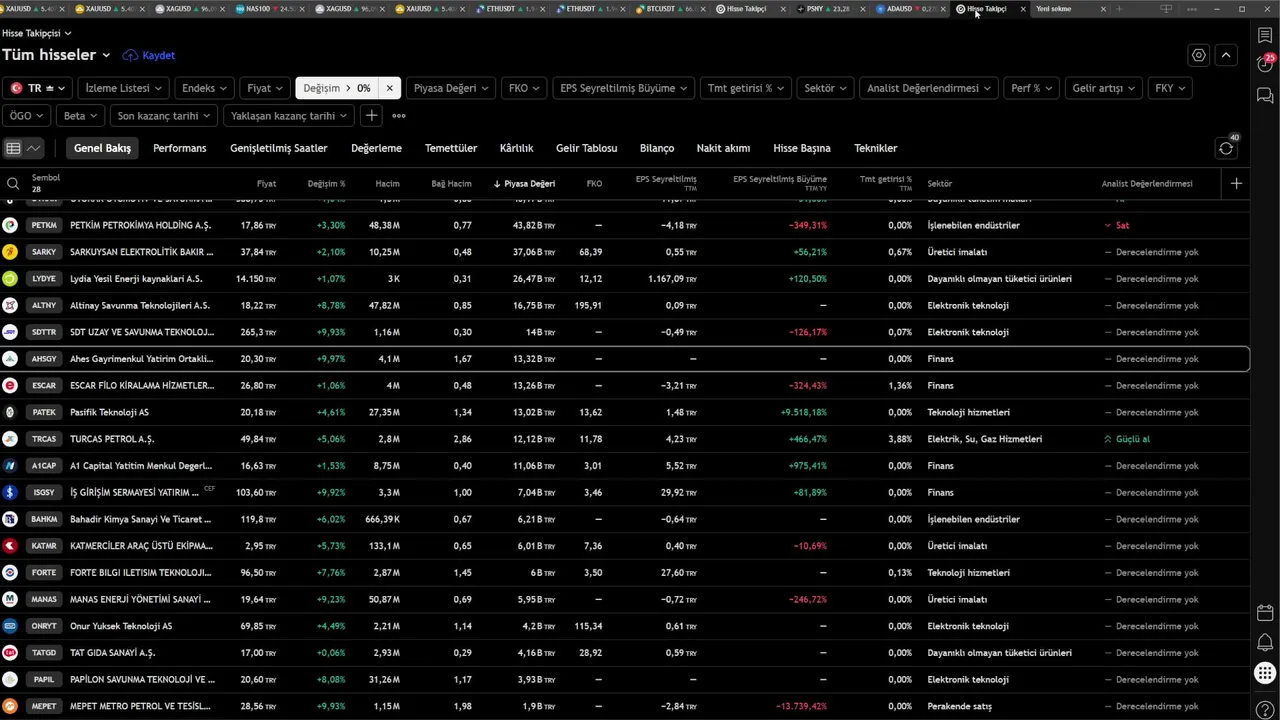Click the PETKM stock logo

(x=10, y=225)
